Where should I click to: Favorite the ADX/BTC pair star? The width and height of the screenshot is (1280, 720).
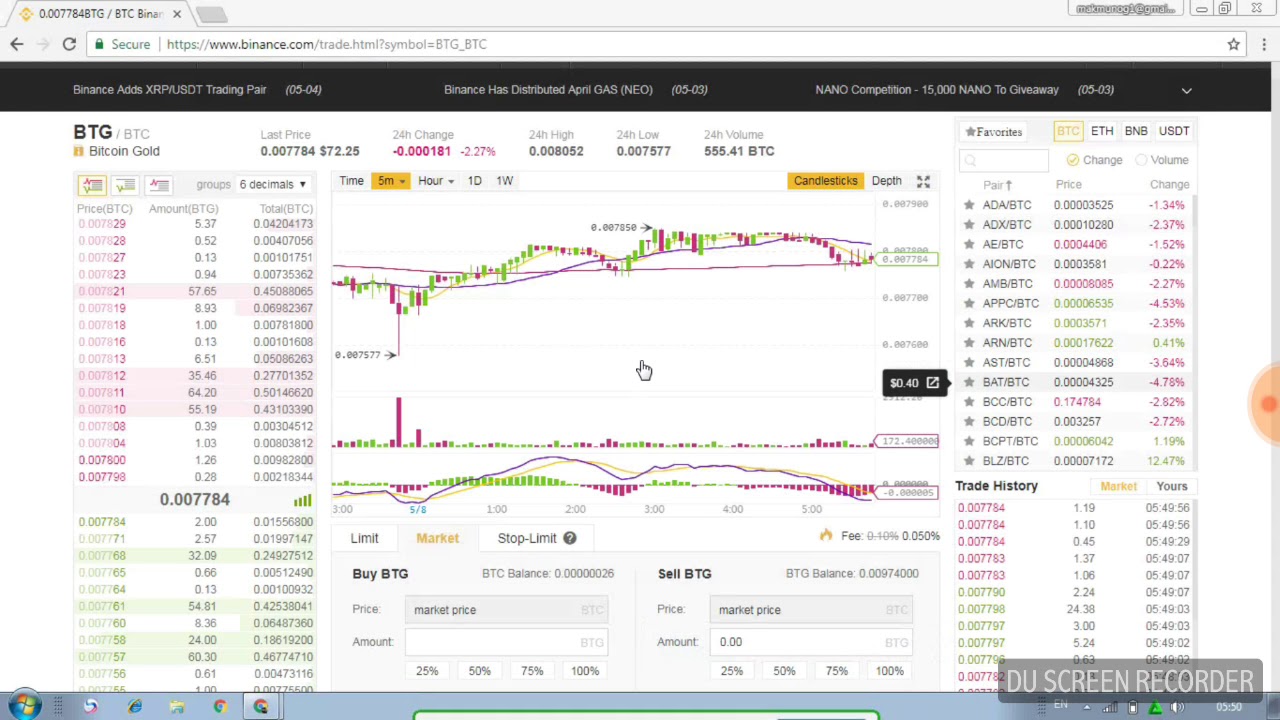[x=968, y=225]
